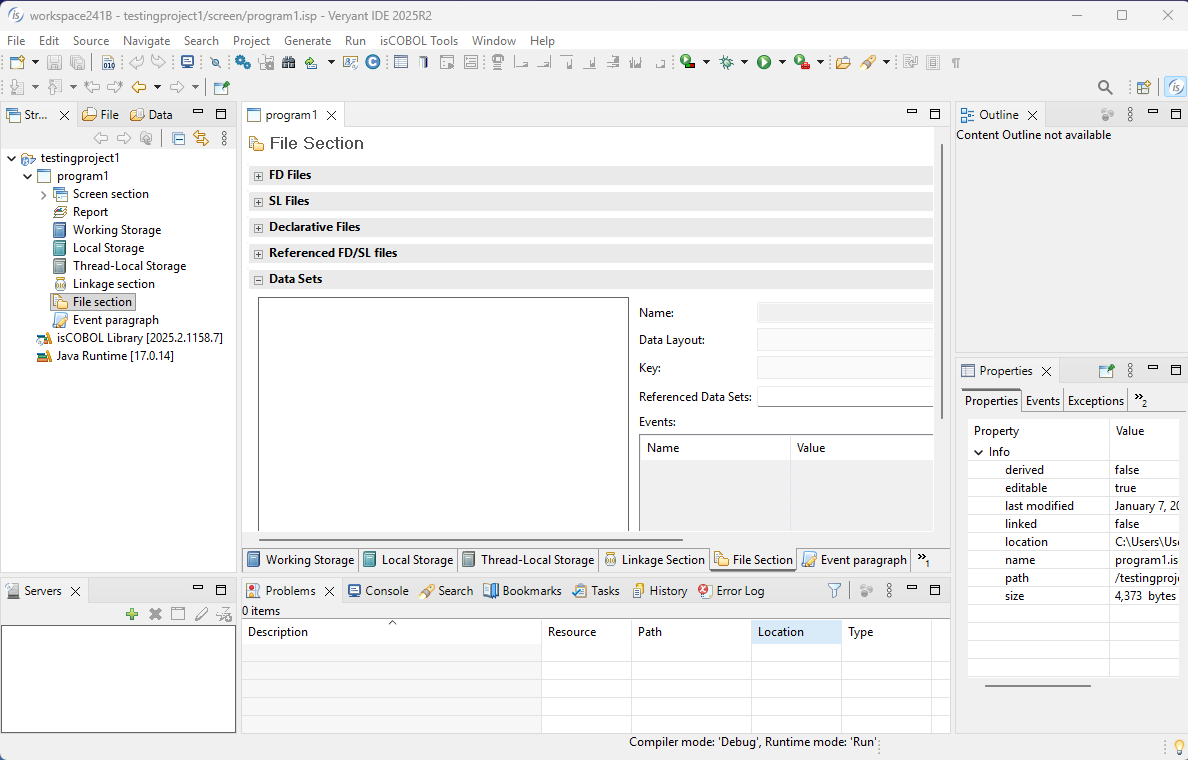Toggle pin editor icon in toolbar
This screenshot has height=760, width=1188.
point(222,88)
